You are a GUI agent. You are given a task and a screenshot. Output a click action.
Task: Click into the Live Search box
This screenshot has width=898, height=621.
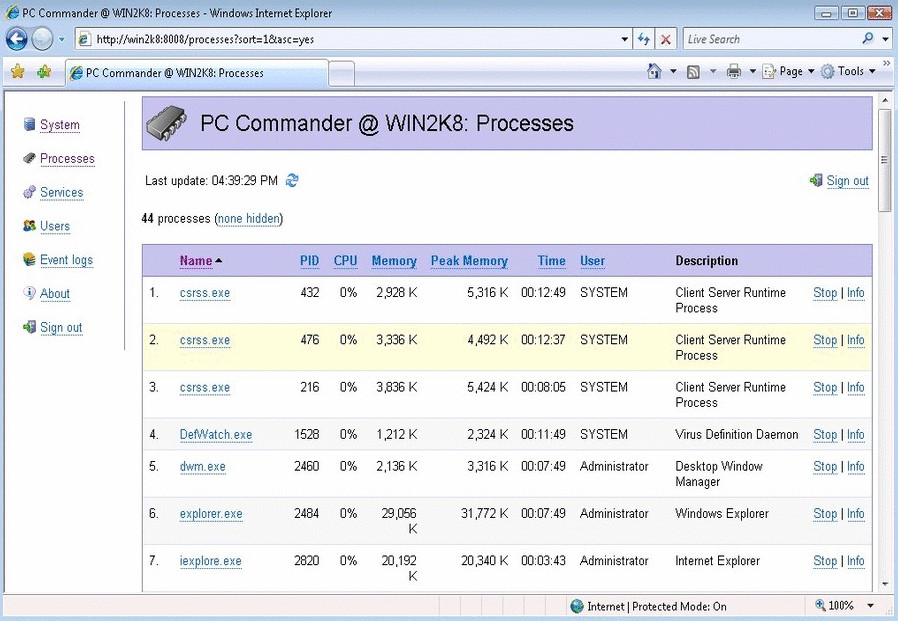pos(772,40)
